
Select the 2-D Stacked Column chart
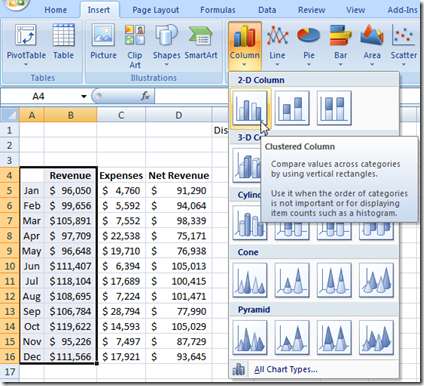pos(292,108)
